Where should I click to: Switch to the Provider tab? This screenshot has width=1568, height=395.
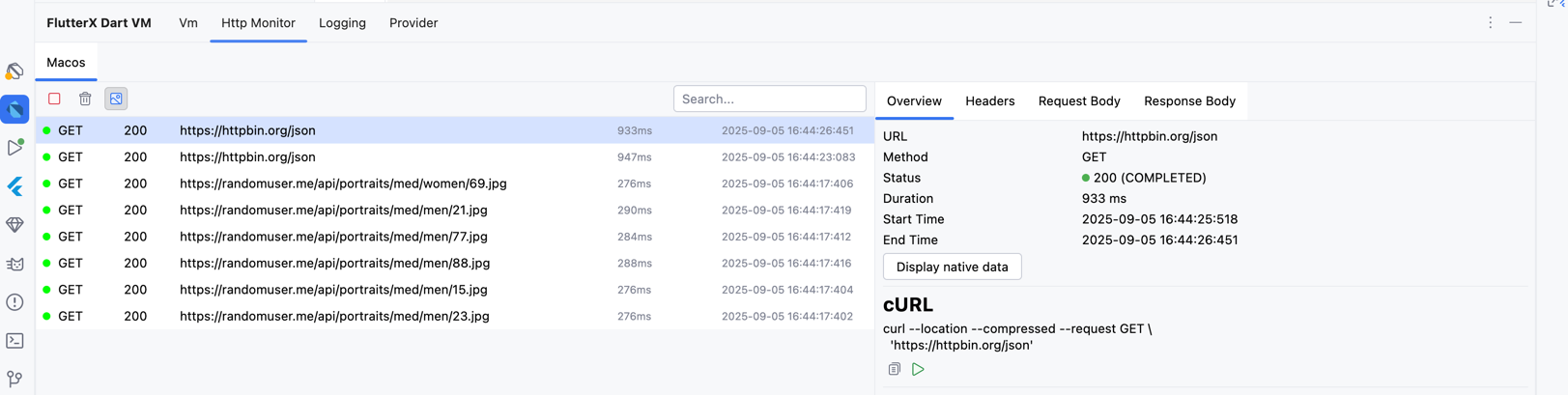413,23
